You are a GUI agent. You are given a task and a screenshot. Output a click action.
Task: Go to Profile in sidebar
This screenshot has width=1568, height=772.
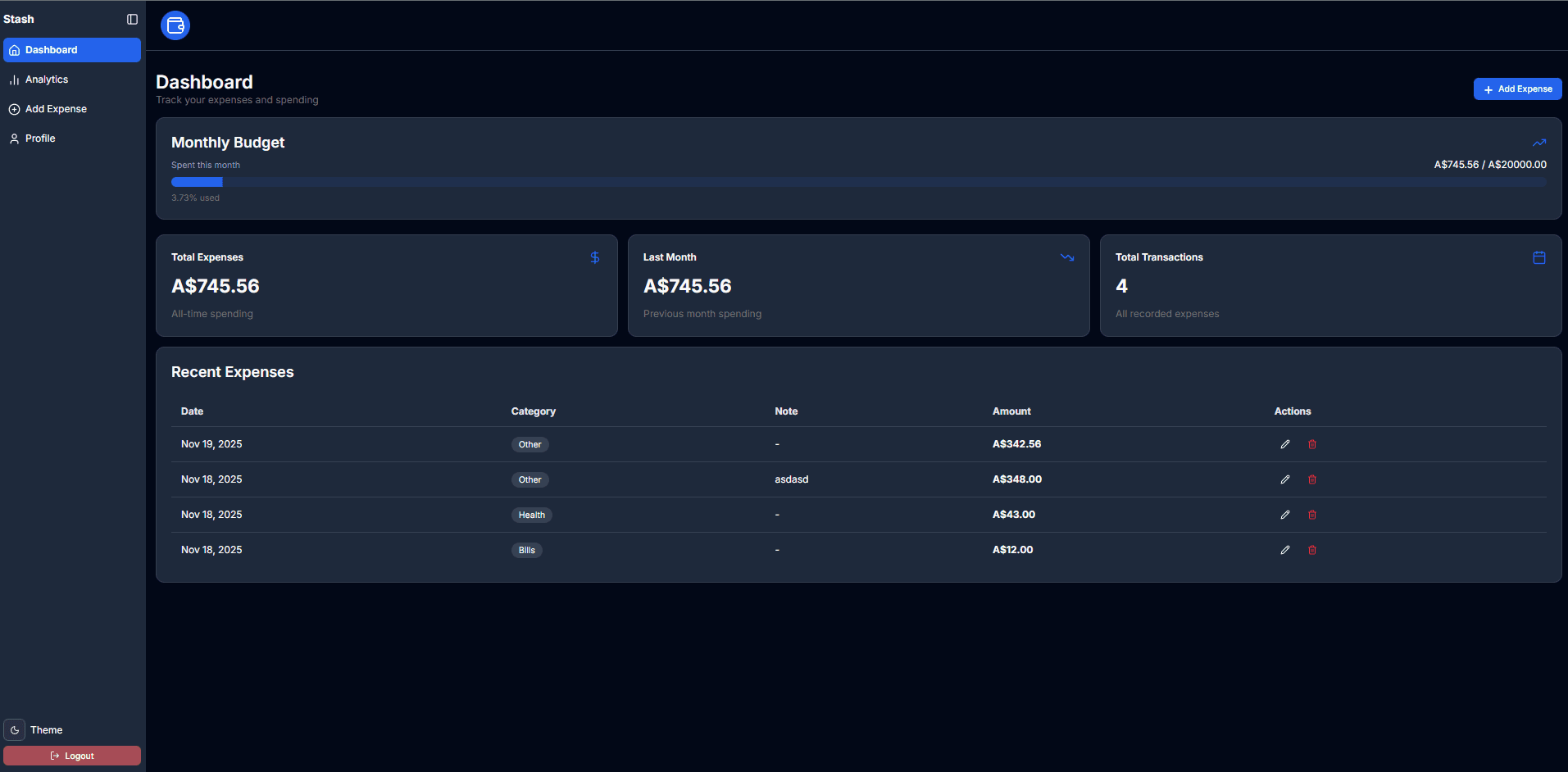40,139
